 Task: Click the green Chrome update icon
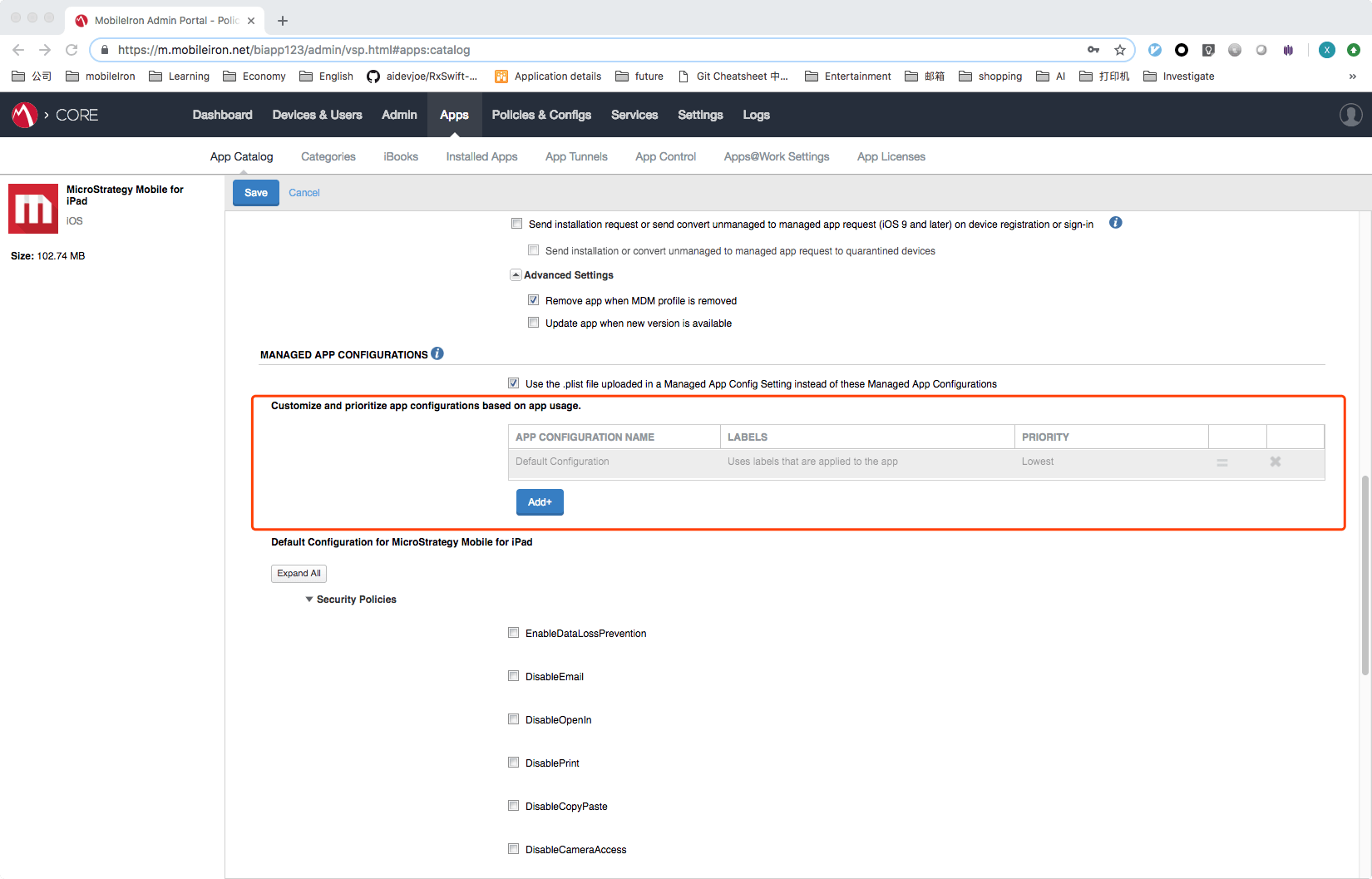[x=1354, y=50]
